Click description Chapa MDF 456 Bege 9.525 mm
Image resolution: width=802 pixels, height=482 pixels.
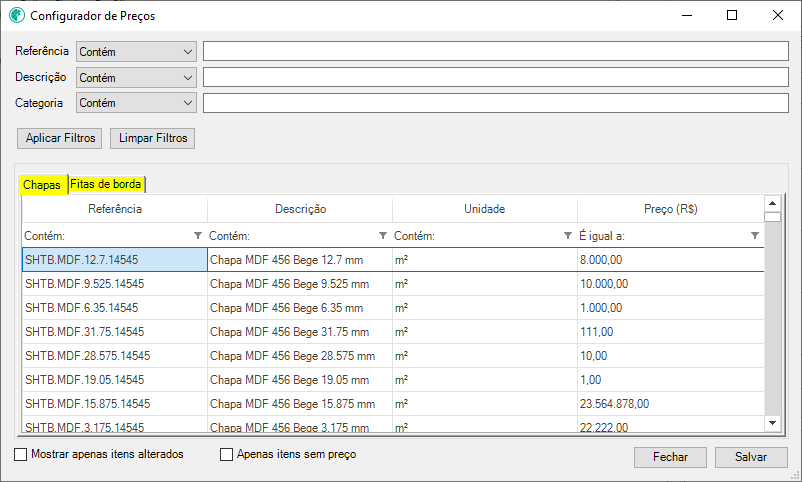point(300,284)
